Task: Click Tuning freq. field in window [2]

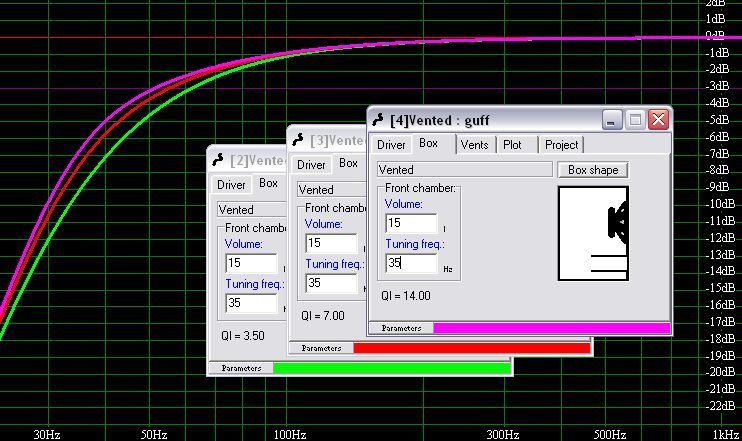Action: click(x=251, y=303)
